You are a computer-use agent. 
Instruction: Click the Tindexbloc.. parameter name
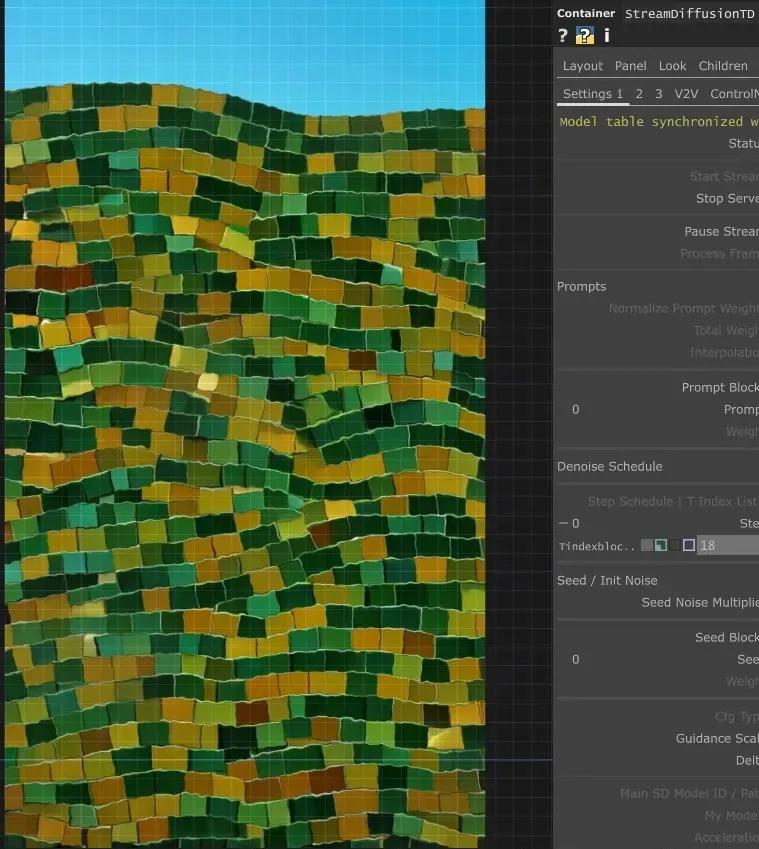click(x=597, y=546)
